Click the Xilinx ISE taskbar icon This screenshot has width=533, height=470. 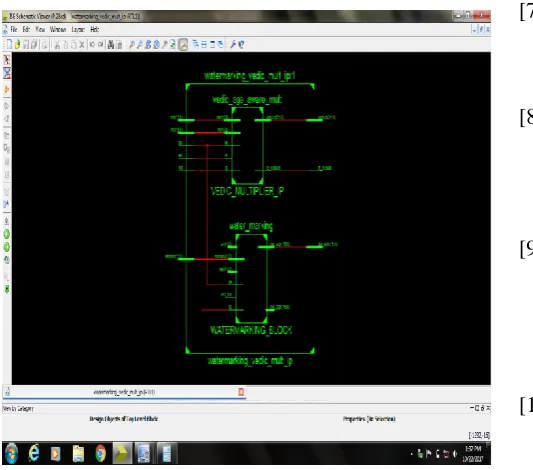click(x=122, y=454)
